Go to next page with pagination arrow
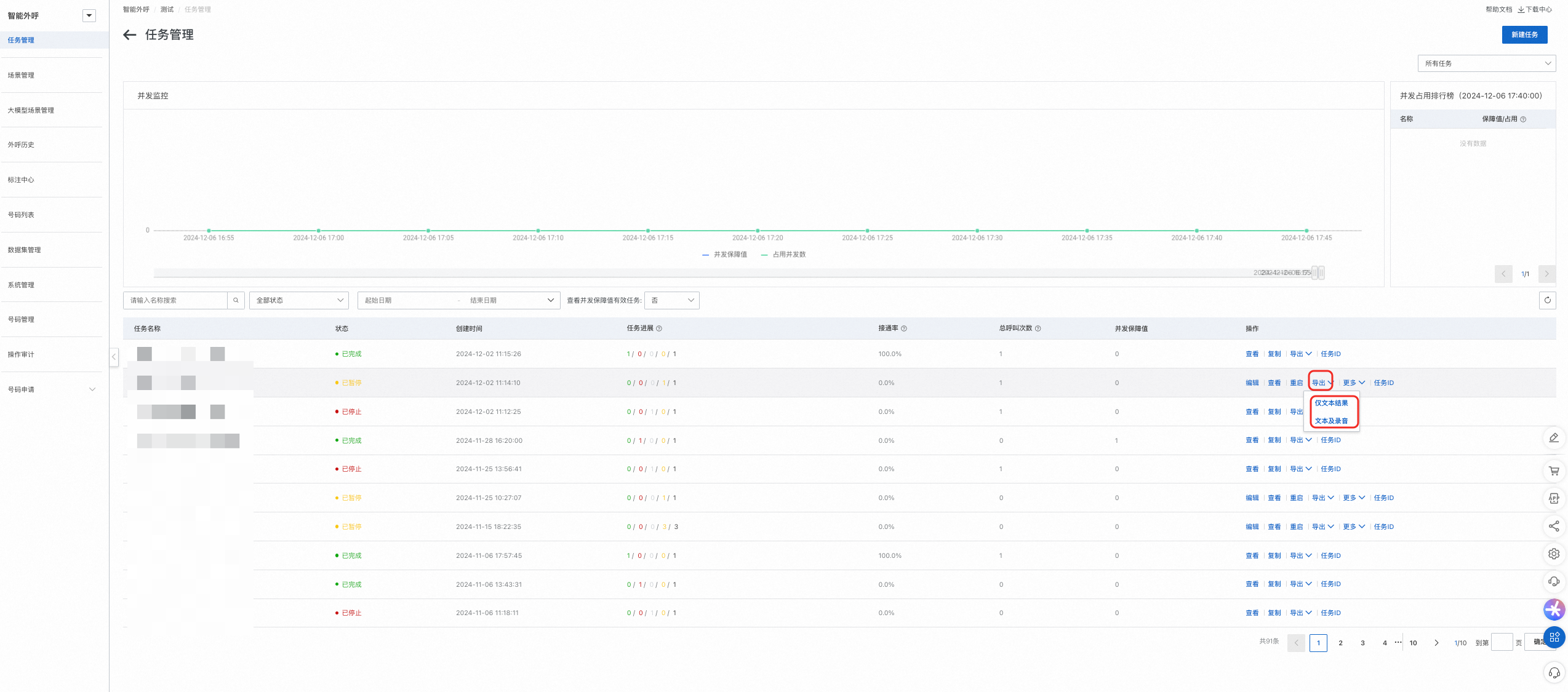1568x692 pixels. 1436,643
